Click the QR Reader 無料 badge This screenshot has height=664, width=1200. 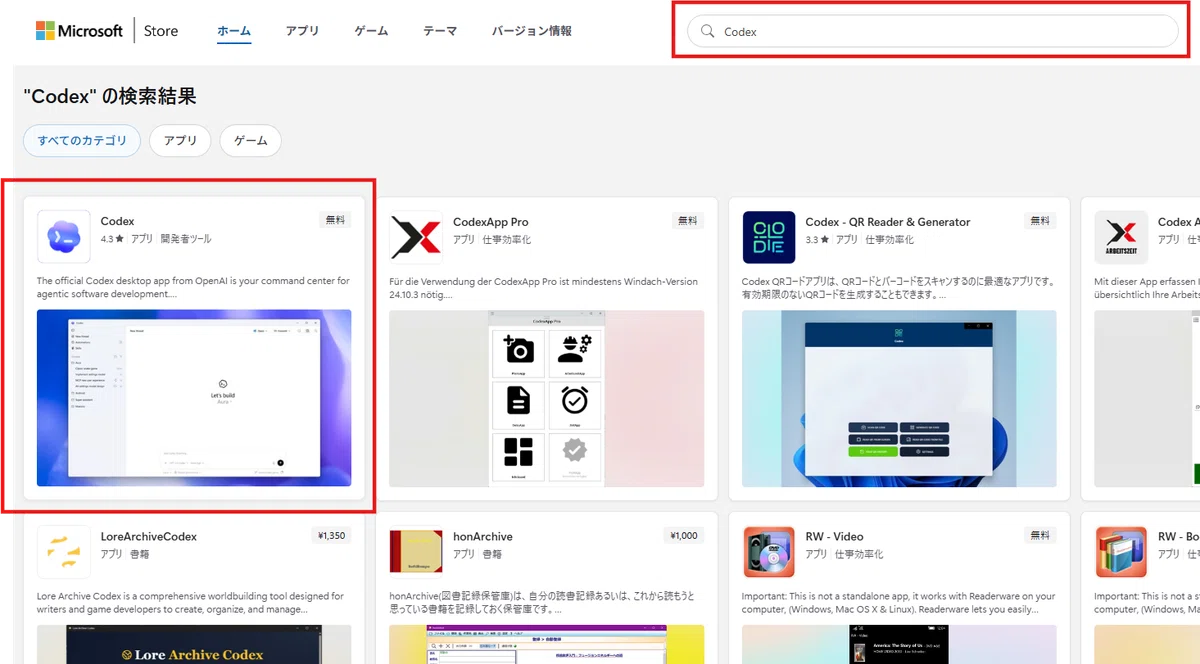point(1040,220)
